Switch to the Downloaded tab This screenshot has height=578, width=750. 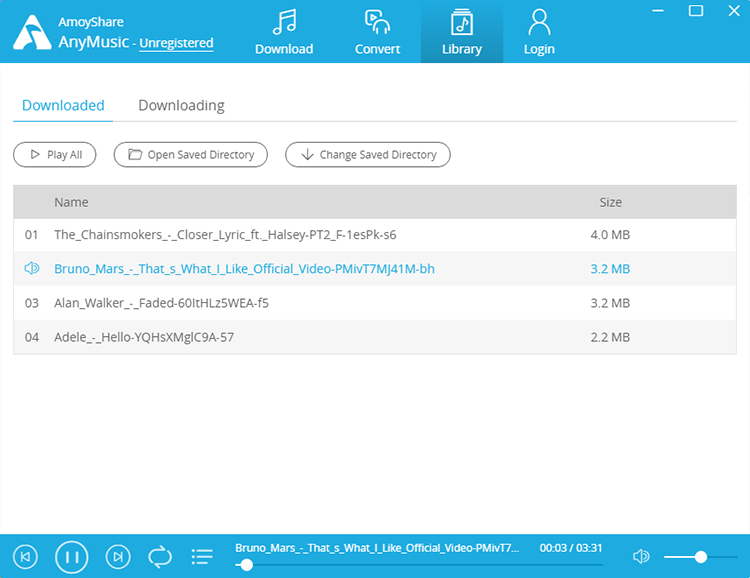tap(63, 105)
